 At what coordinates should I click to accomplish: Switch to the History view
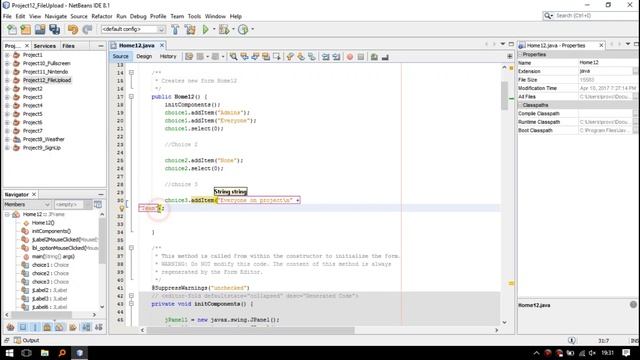168,56
